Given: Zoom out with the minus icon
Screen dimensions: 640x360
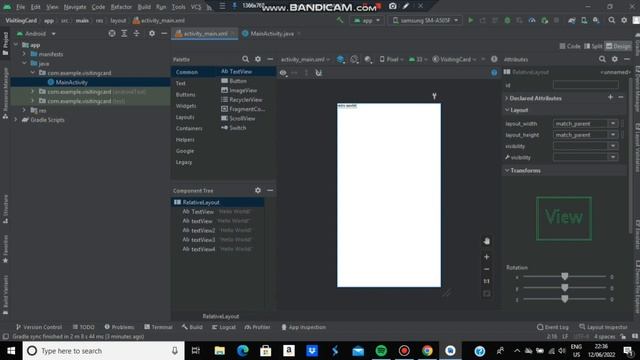Looking at the screenshot, I should 487,269.
